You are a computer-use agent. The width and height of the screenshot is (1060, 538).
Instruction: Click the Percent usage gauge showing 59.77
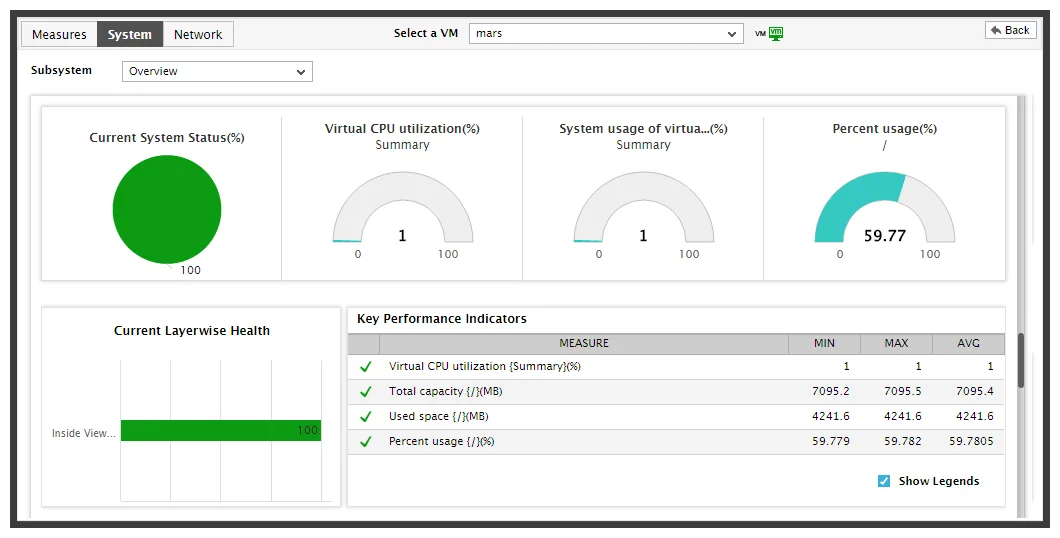coord(884,207)
